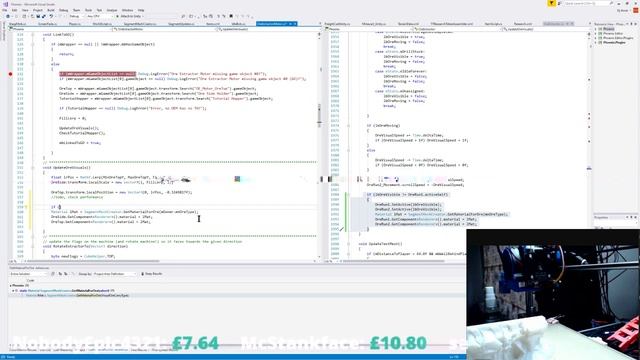Click the account avatar icon top right
The image size is (640, 360).
click(x=636, y=10)
